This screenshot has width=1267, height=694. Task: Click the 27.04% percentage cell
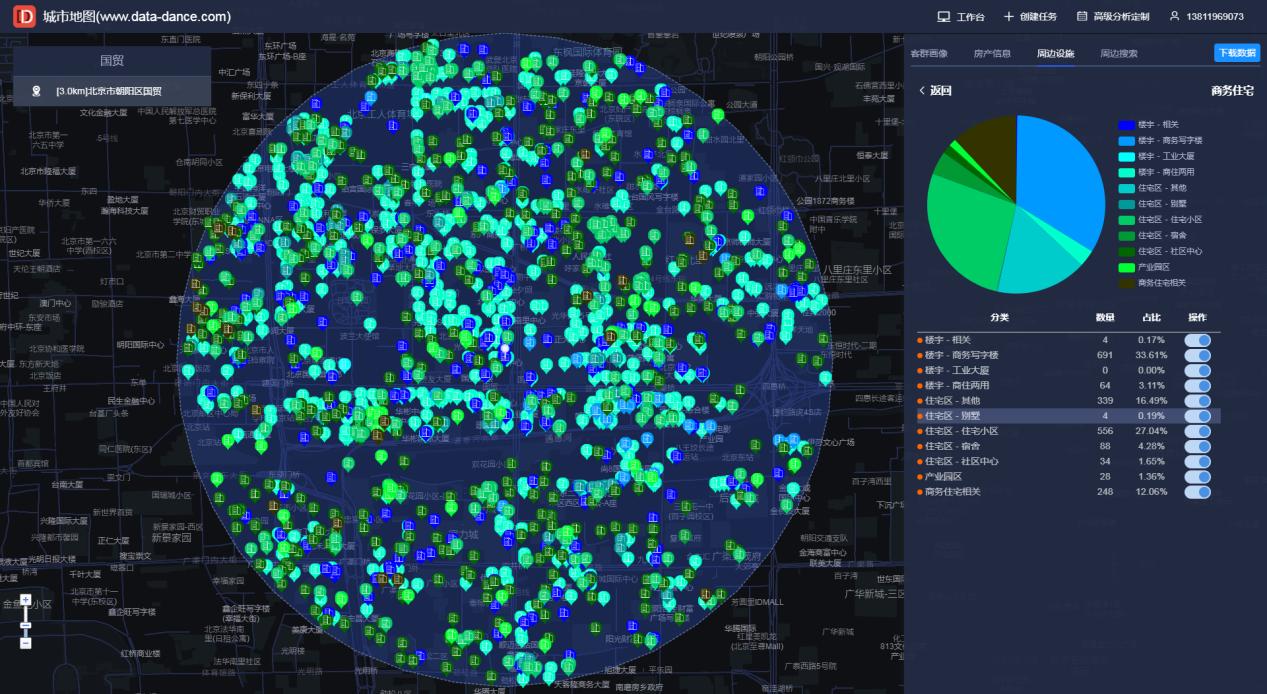(1151, 431)
